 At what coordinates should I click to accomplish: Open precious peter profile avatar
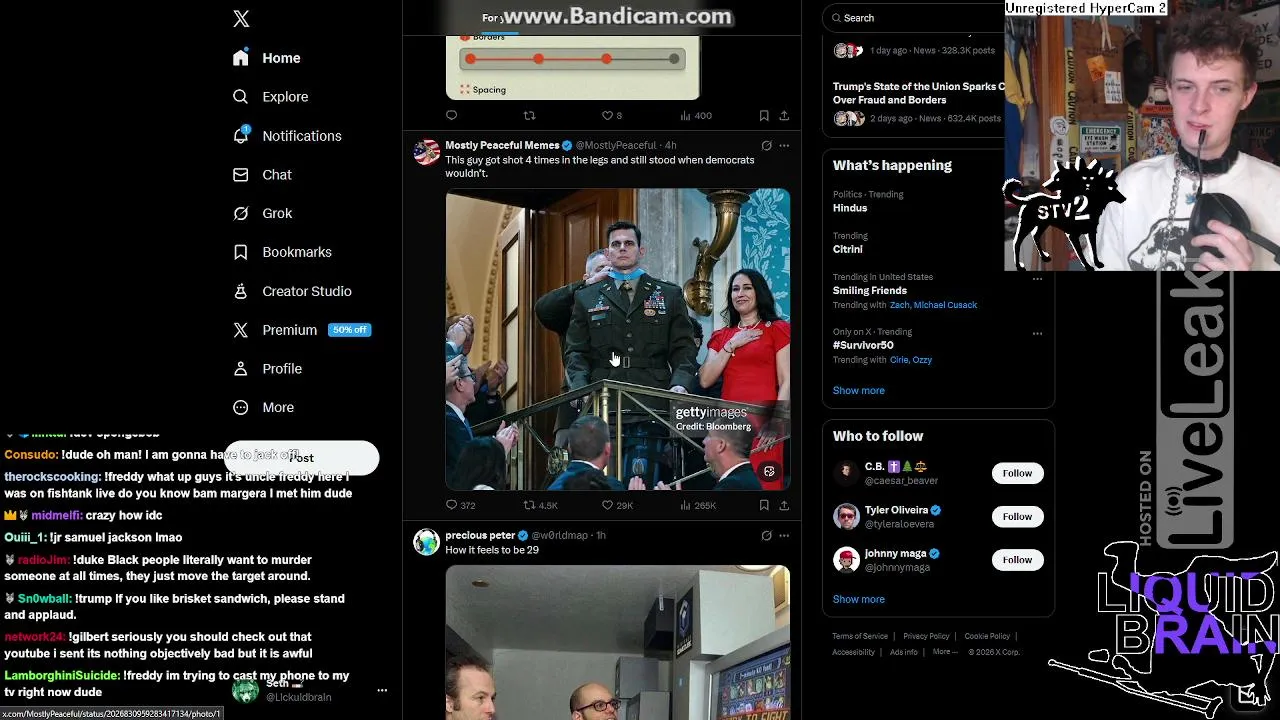pyautogui.click(x=427, y=542)
